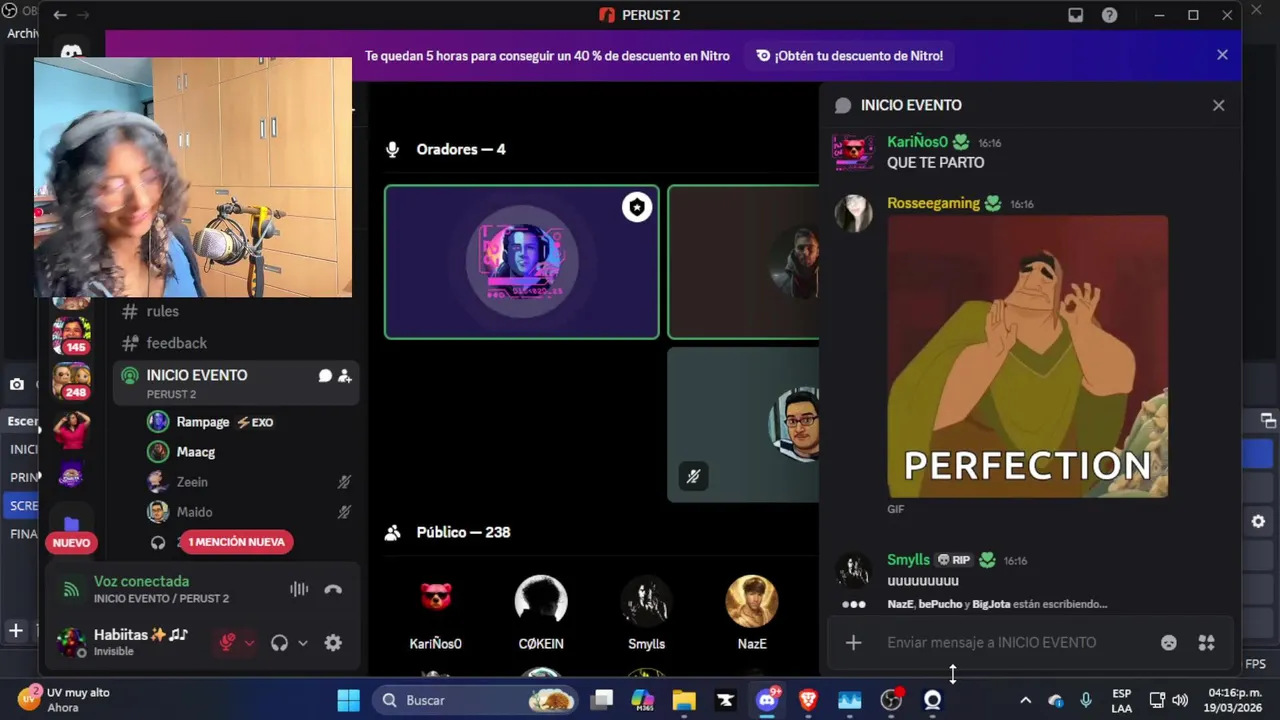
Task: Open Rosseegaming's PERFECTION GIF
Action: coord(1028,356)
